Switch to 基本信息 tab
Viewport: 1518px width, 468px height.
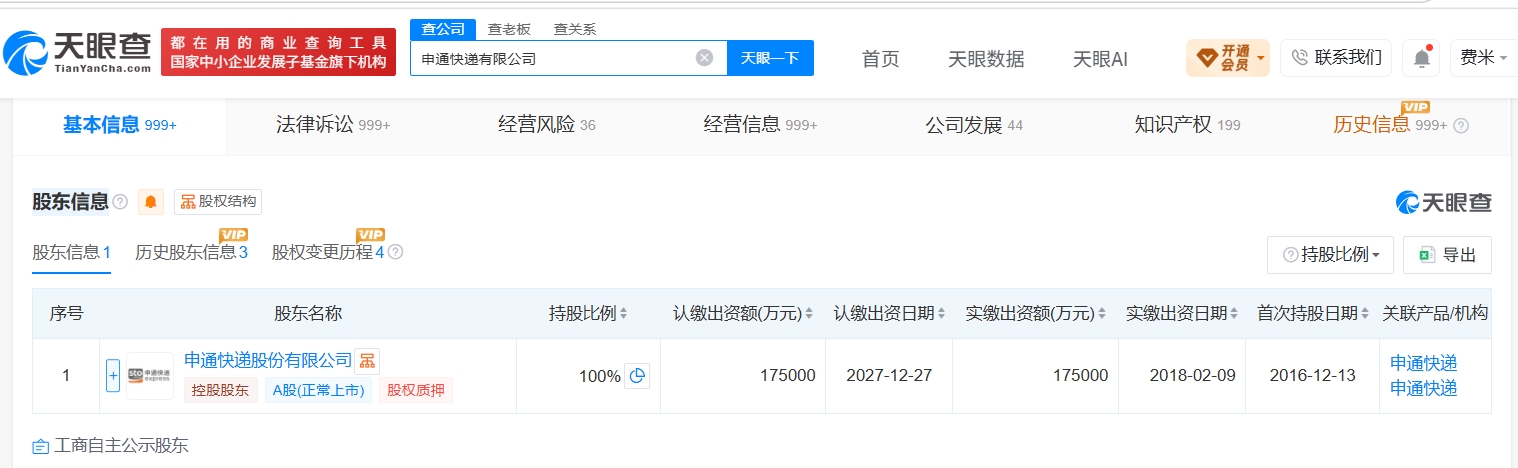(x=119, y=125)
